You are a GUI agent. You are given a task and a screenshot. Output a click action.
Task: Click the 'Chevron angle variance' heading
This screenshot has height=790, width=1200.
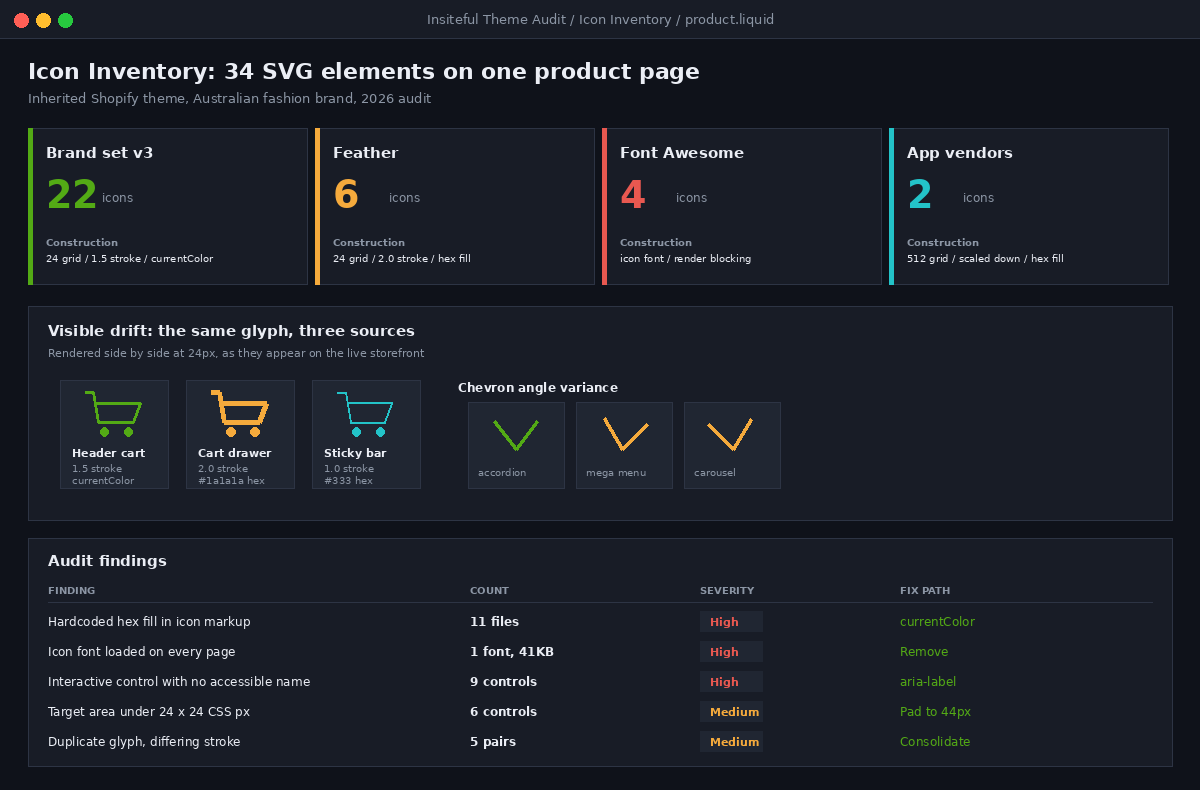538,388
